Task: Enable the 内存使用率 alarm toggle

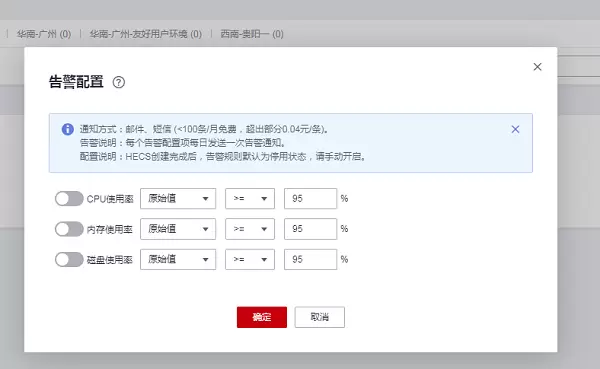Action: pos(69,229)
